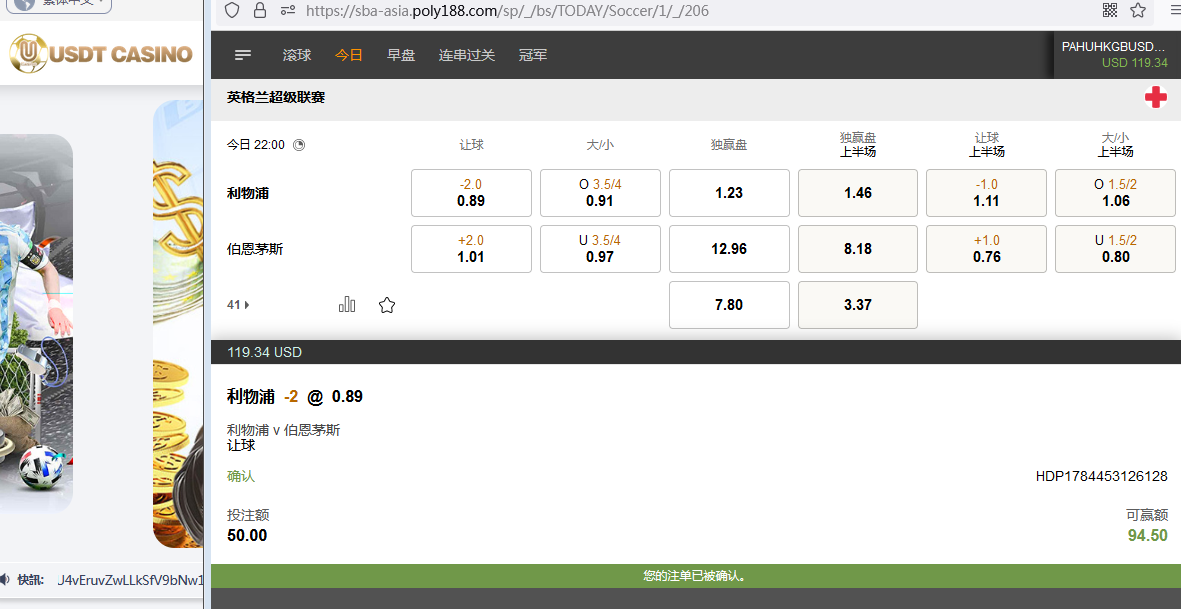Click the USDT CASINO logo

[x=101, y=54]
